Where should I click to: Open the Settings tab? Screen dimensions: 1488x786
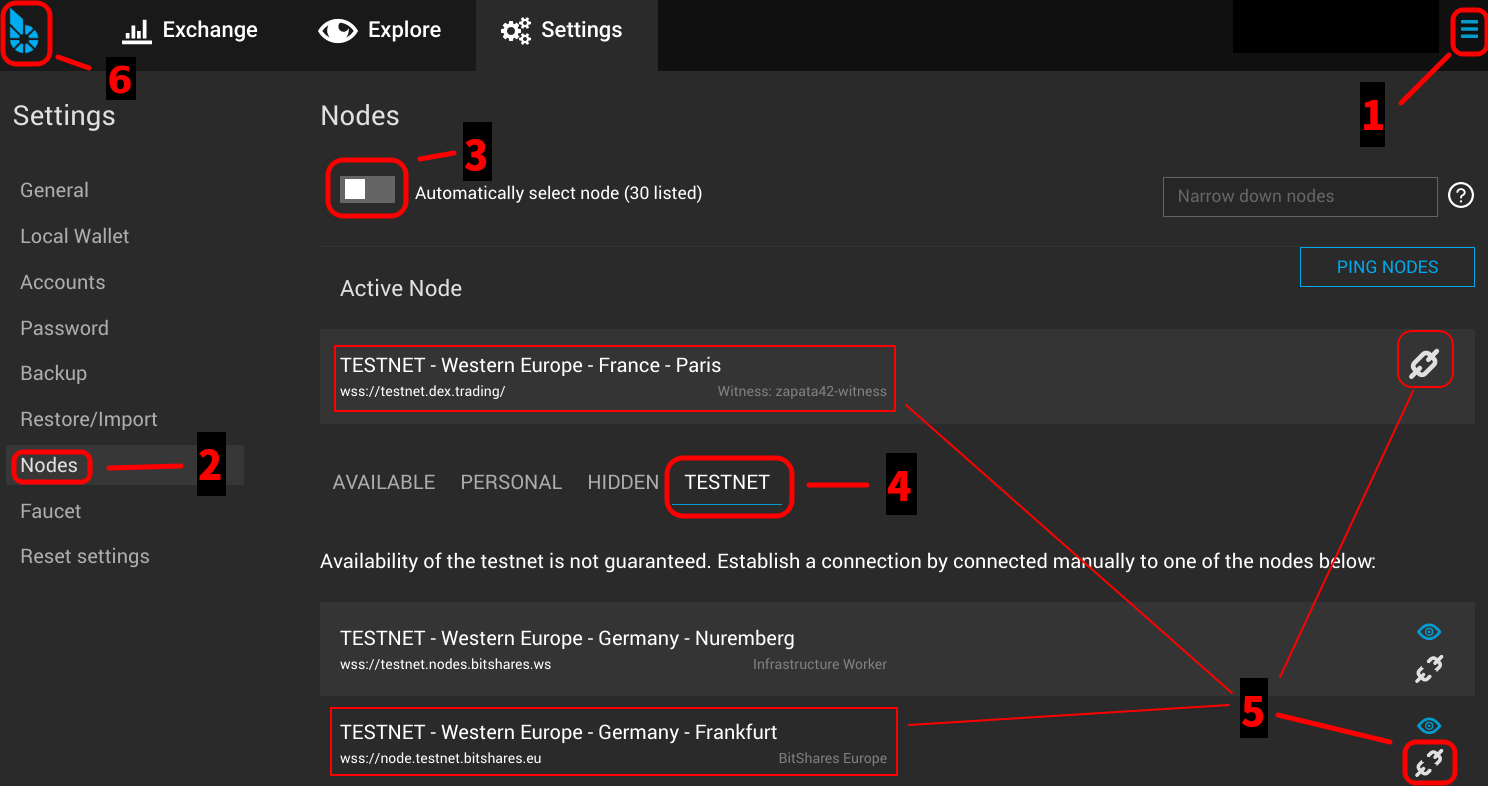pos(566,34)
